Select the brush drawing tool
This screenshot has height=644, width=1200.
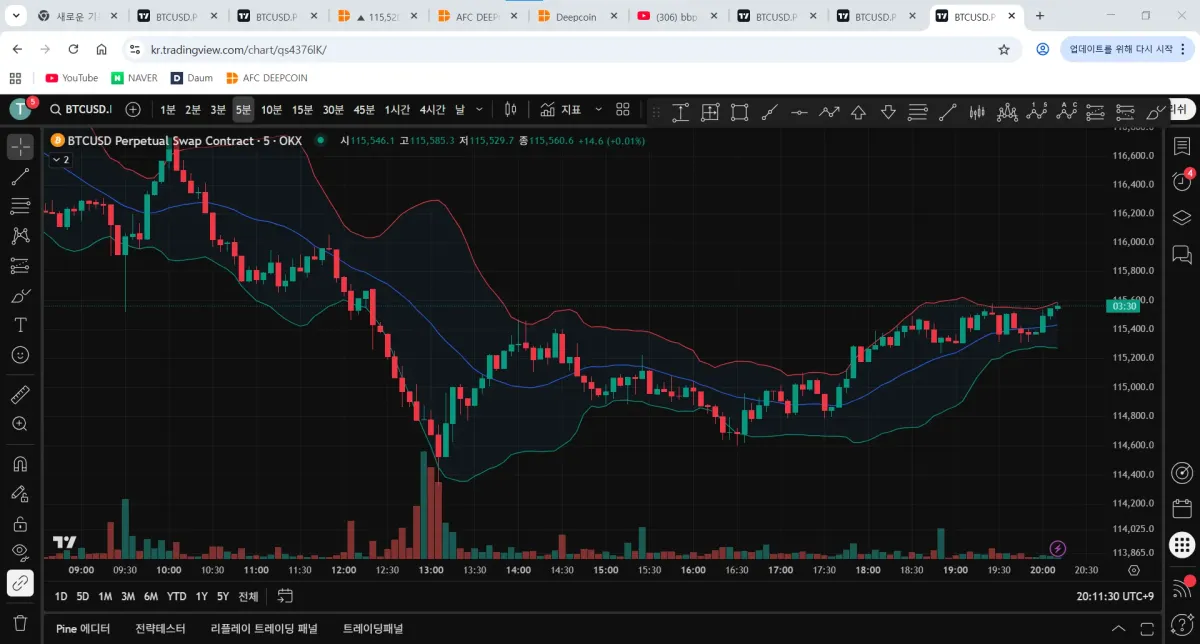pyautogui.click(x=20, y=295)
